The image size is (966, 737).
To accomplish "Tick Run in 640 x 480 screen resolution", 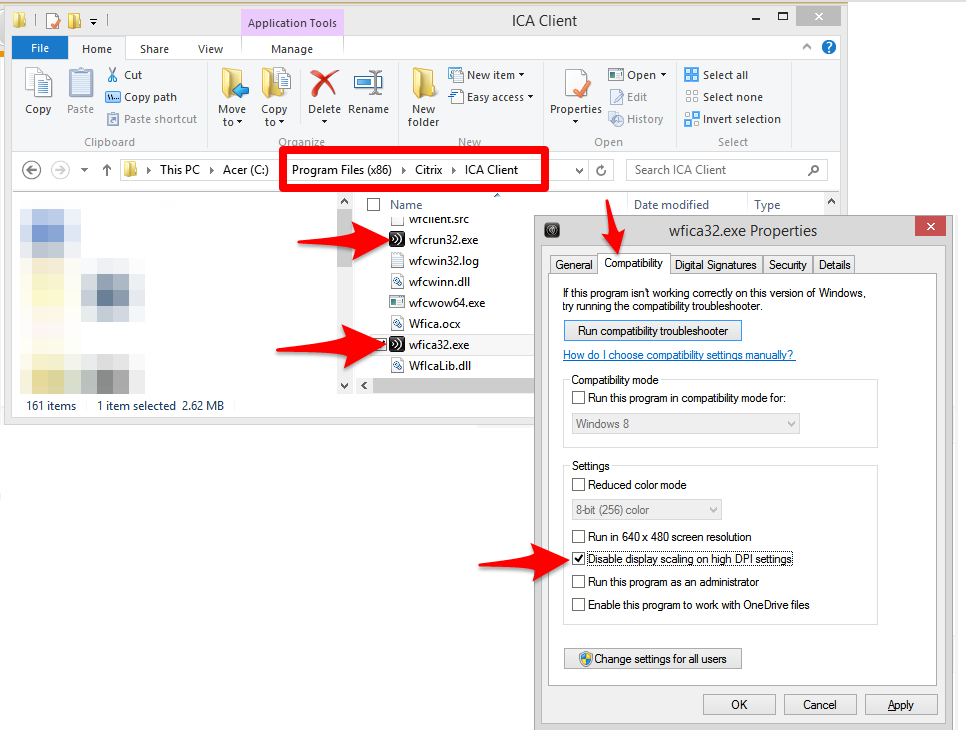I will (579, 537).
